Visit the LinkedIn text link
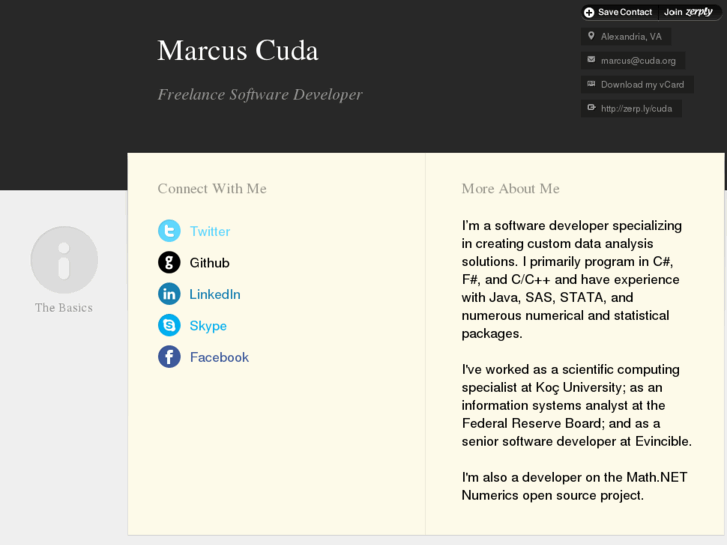This screenshot has height=545, width=727. click(x=215, y=294)
